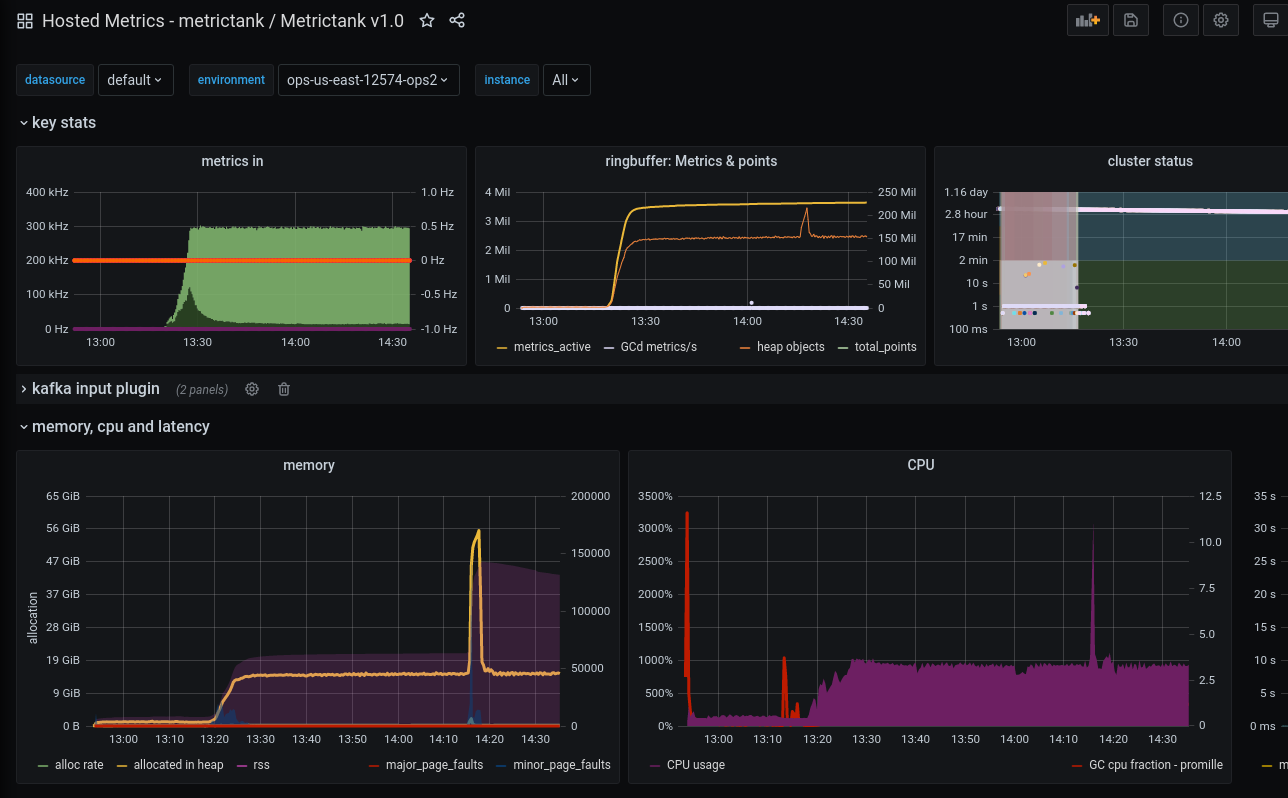1288x798 pixels.
Task: Change the datasource from default
Action: pos(135,79)
